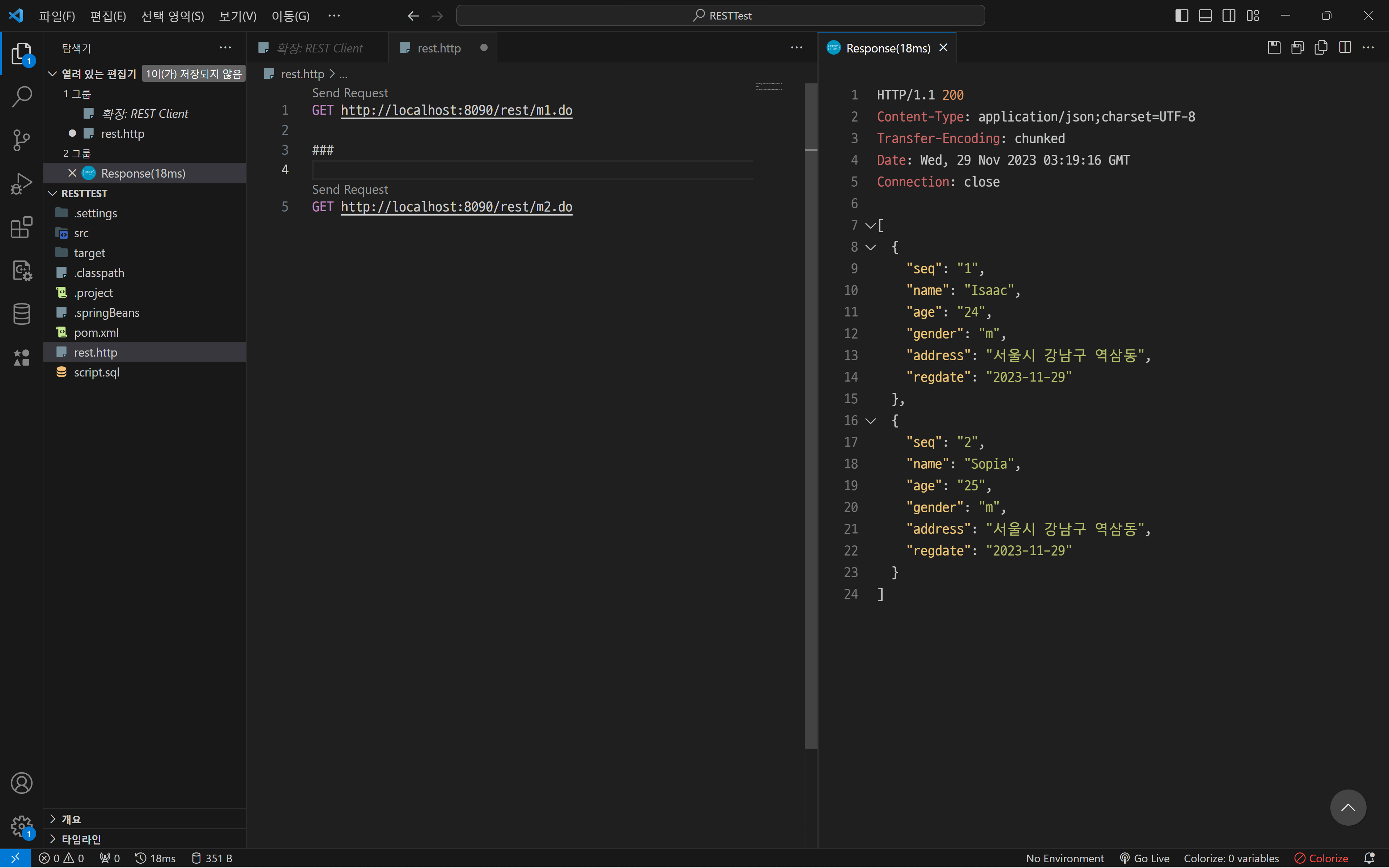Open the Search view in activity bar
Image resolution: width=1389 pixels, height=868 pixels.
22,97
